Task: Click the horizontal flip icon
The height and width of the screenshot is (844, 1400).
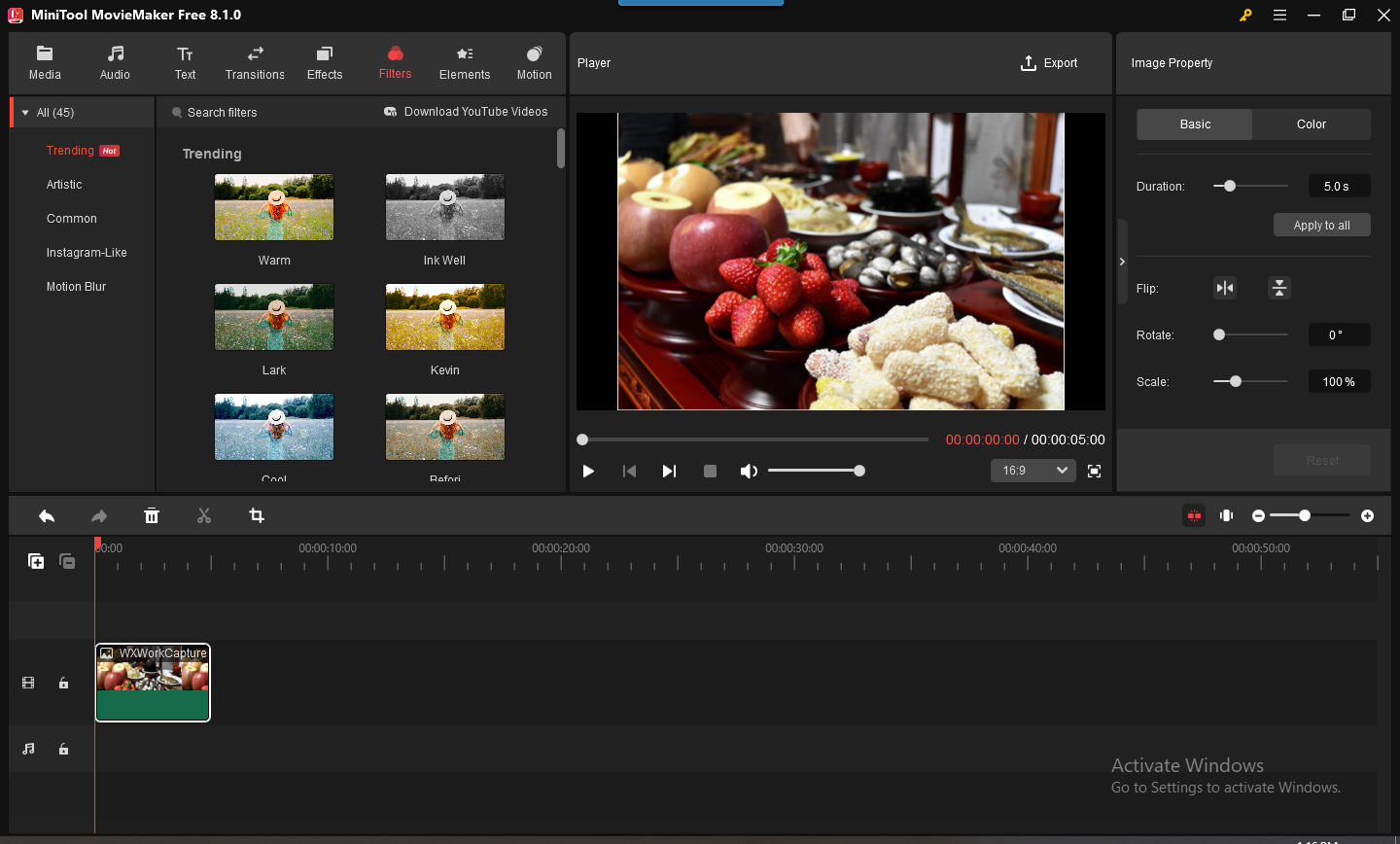Action: (x=1225, y=288)
